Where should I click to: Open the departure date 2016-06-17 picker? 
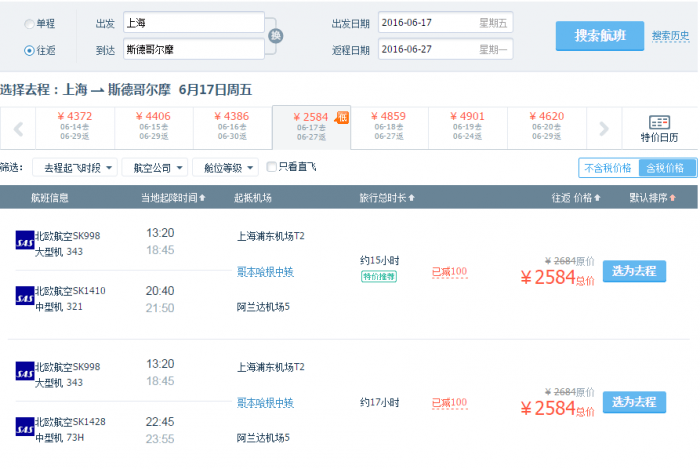[446, 23]
